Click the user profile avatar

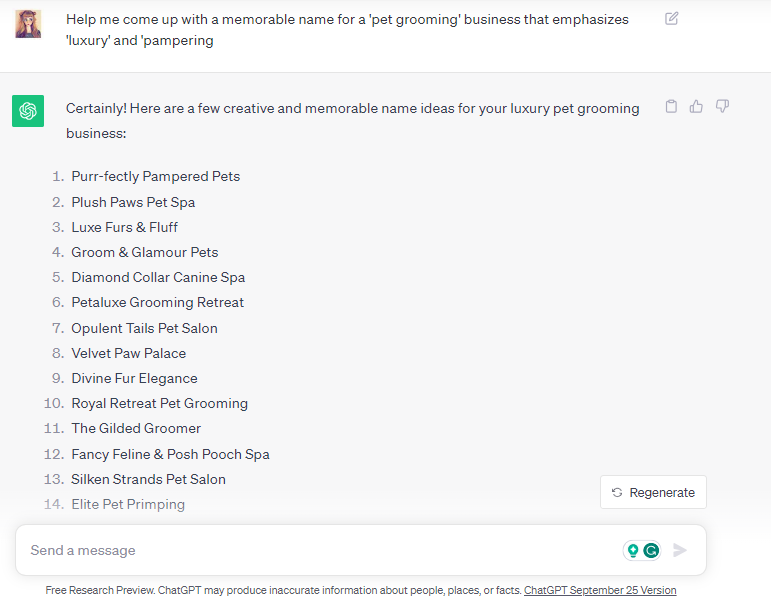tap(28, 23)
